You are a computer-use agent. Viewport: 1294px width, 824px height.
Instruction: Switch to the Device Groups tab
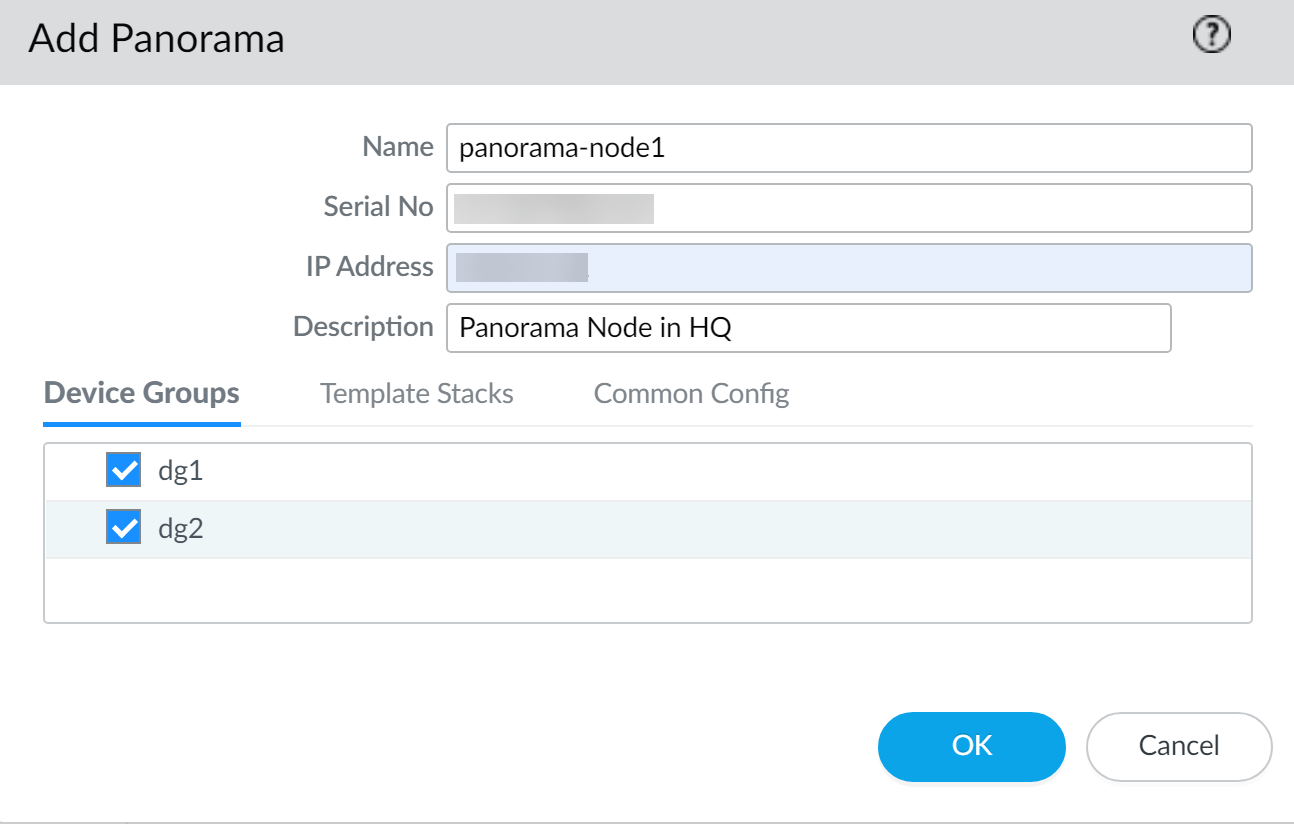point(142,394)
